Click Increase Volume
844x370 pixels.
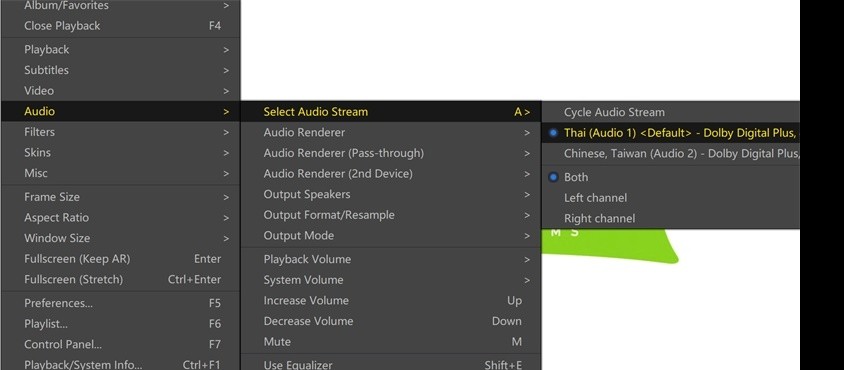[x=390, y=301]
